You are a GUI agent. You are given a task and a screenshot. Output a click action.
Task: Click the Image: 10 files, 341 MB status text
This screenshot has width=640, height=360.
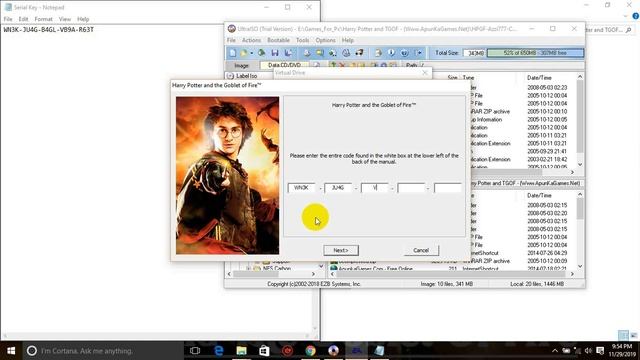click(447, 284)
